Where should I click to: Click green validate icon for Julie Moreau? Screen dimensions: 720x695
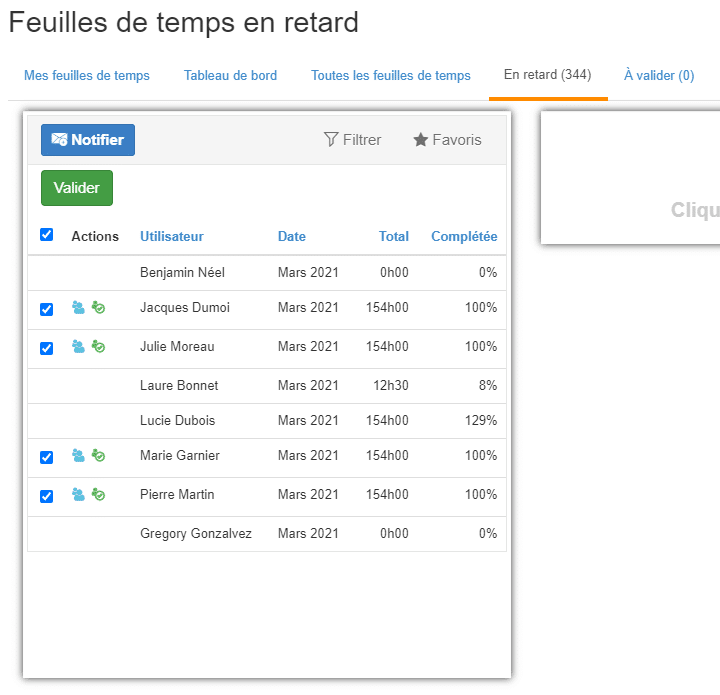pos(98,347)
